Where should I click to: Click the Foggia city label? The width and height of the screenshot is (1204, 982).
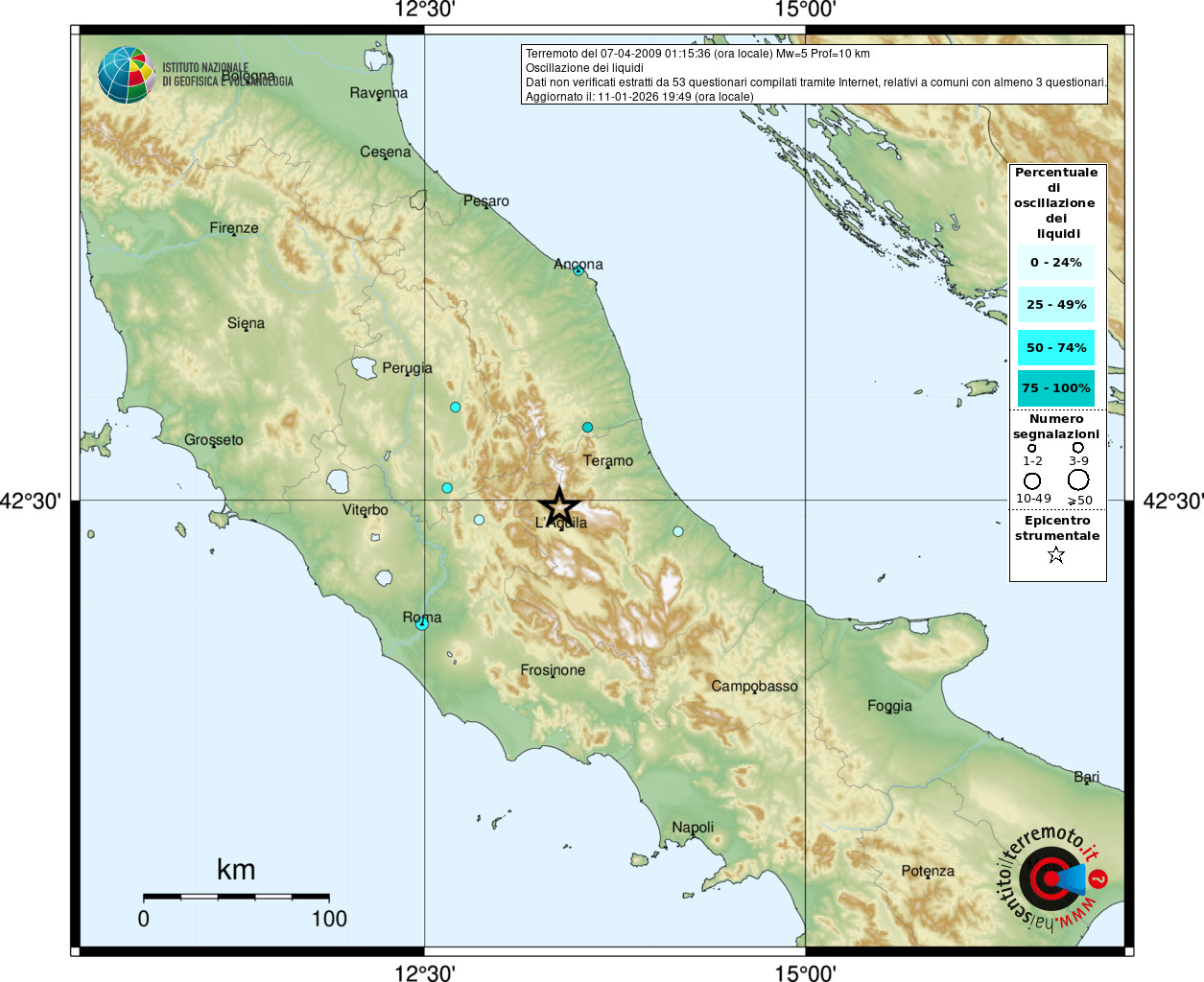tap(889, 707)
